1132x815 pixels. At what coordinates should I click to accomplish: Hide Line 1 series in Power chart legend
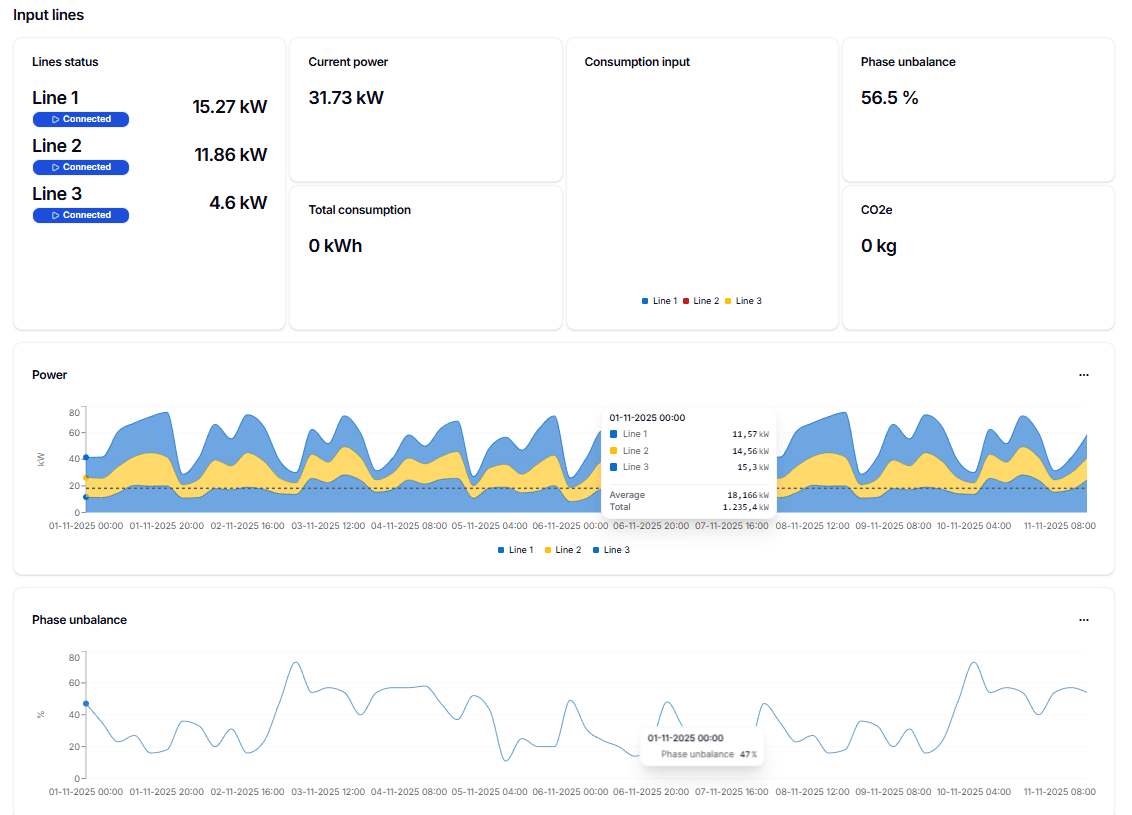pos(516,550)
